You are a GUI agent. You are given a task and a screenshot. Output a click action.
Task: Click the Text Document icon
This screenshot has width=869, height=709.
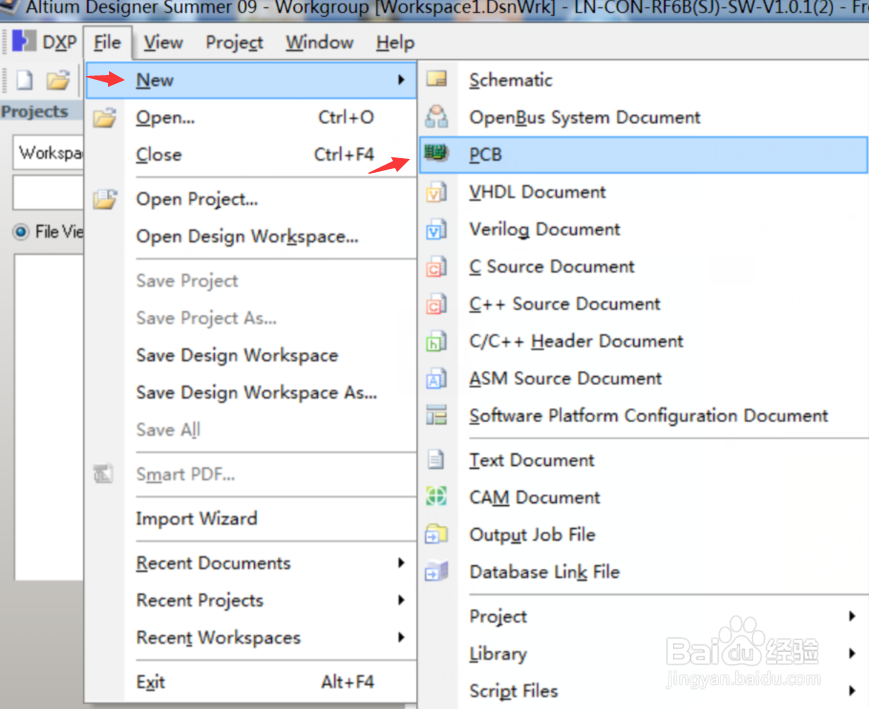click(x=436, y=460)
